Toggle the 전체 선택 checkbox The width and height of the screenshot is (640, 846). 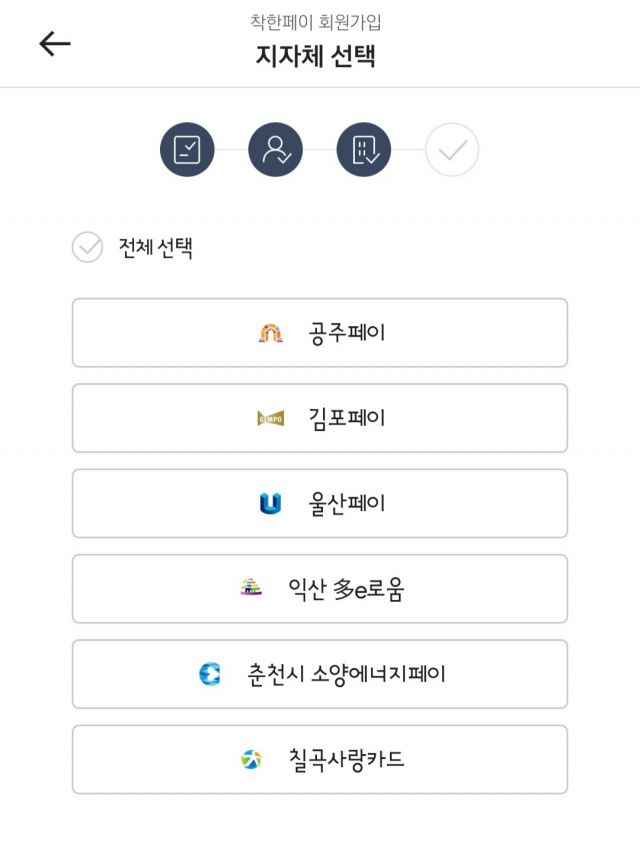pyautogui.click(x=88, y=247)
